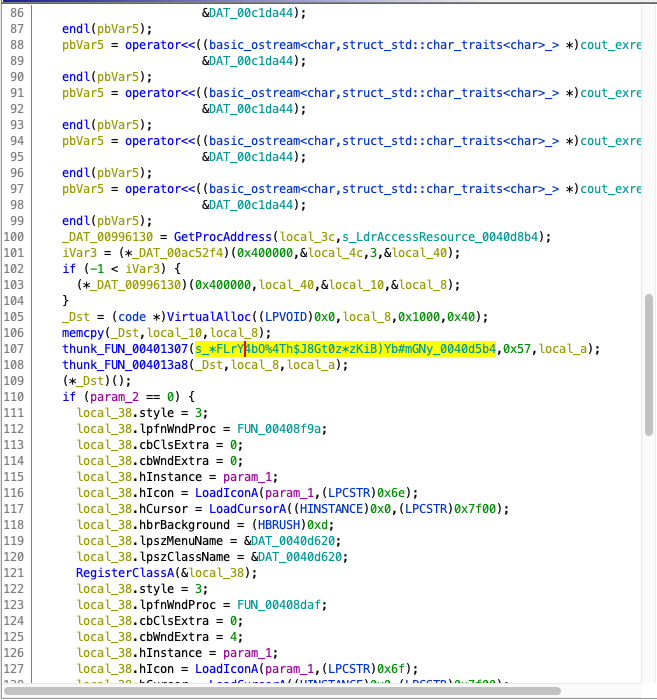Click the highlighted s_*FLrY string argument
657x700 pixels.
[x=345, y=348]
